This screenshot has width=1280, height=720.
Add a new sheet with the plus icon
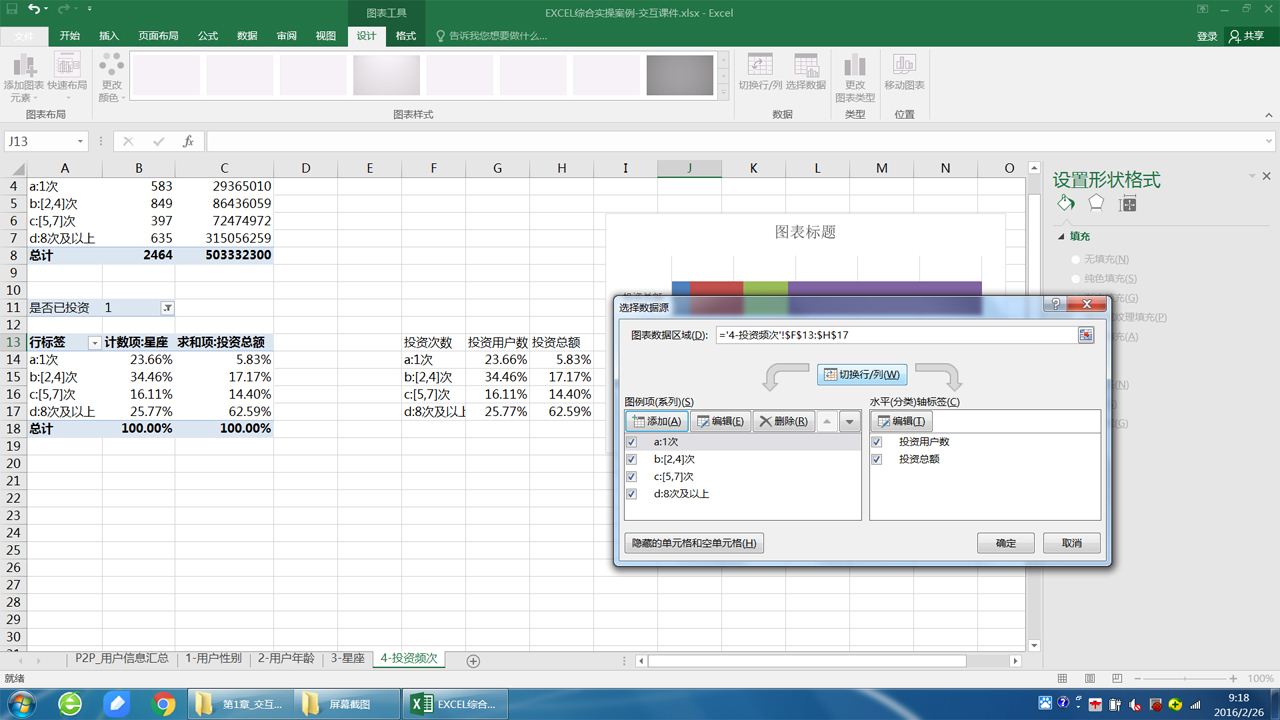pos(474,661)
